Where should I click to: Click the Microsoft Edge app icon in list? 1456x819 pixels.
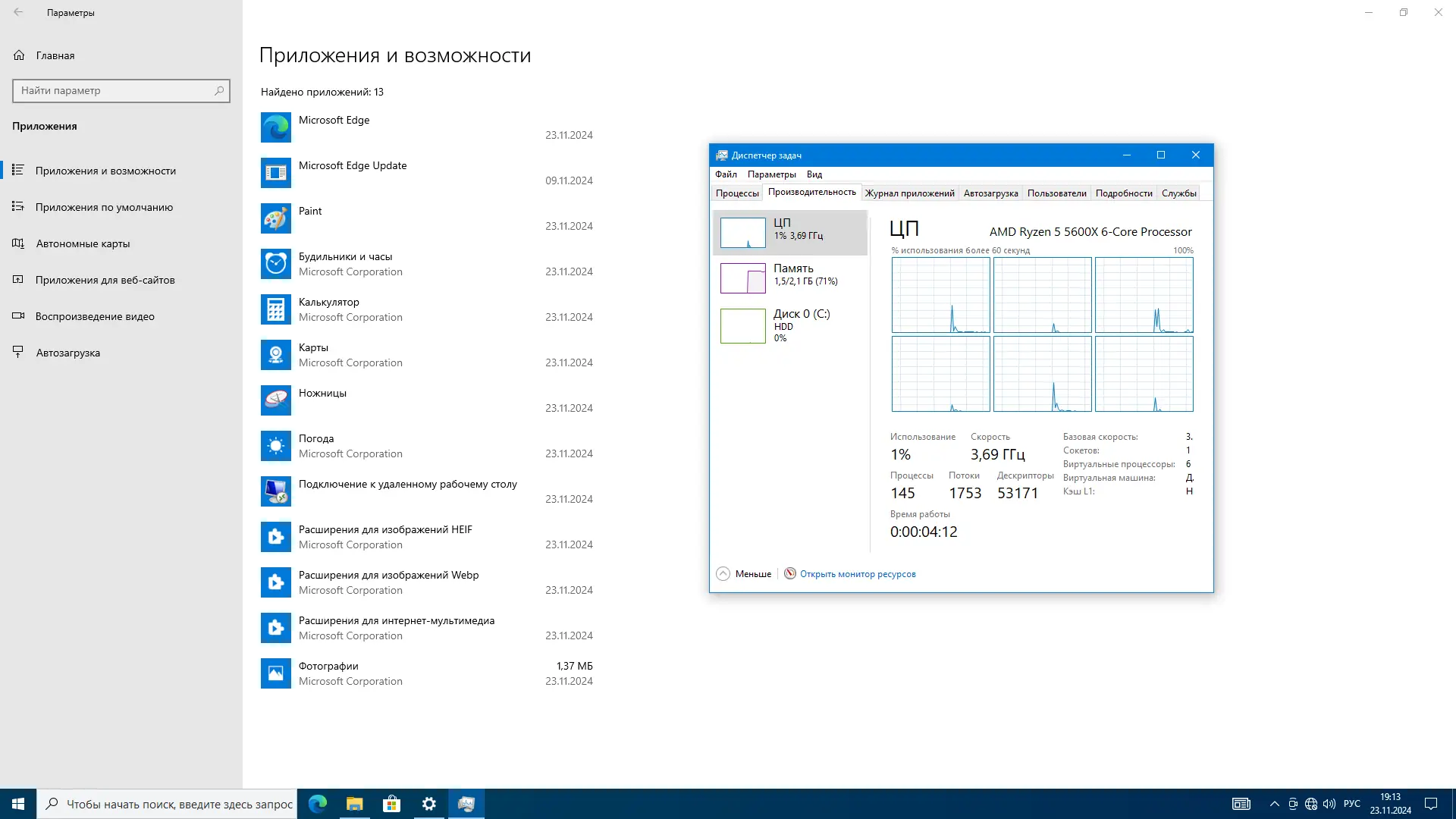(275, 127)
